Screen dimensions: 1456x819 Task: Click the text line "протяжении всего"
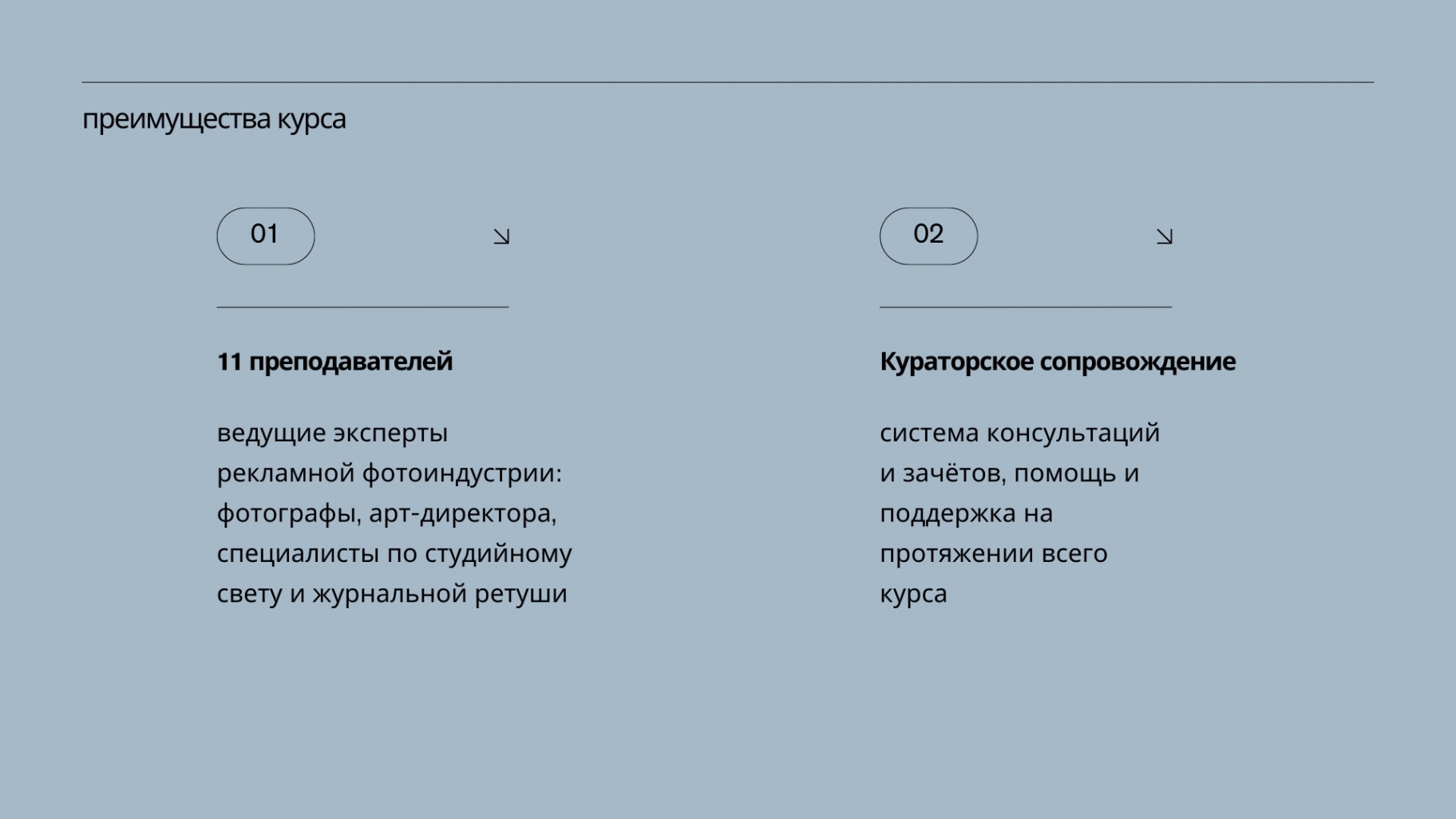[993, 554]
